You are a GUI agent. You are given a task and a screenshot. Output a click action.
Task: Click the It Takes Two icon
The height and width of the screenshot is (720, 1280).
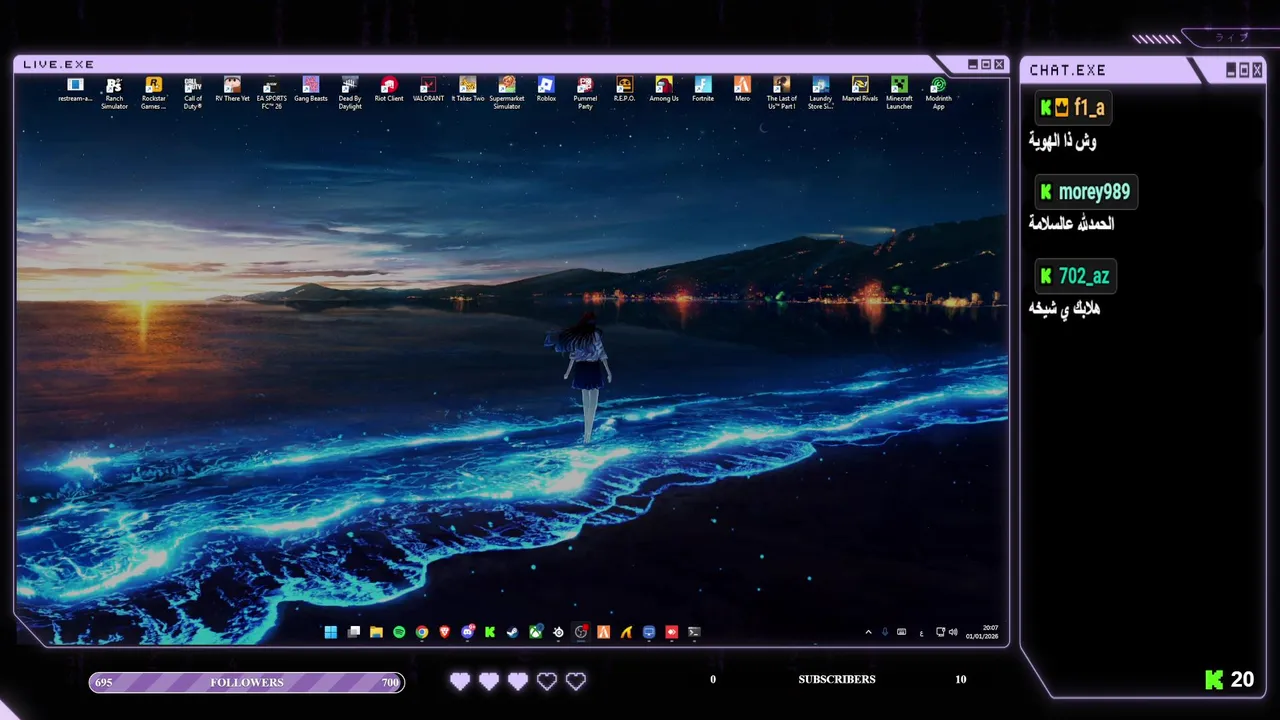pyautogui.click(x=468, y=90)
